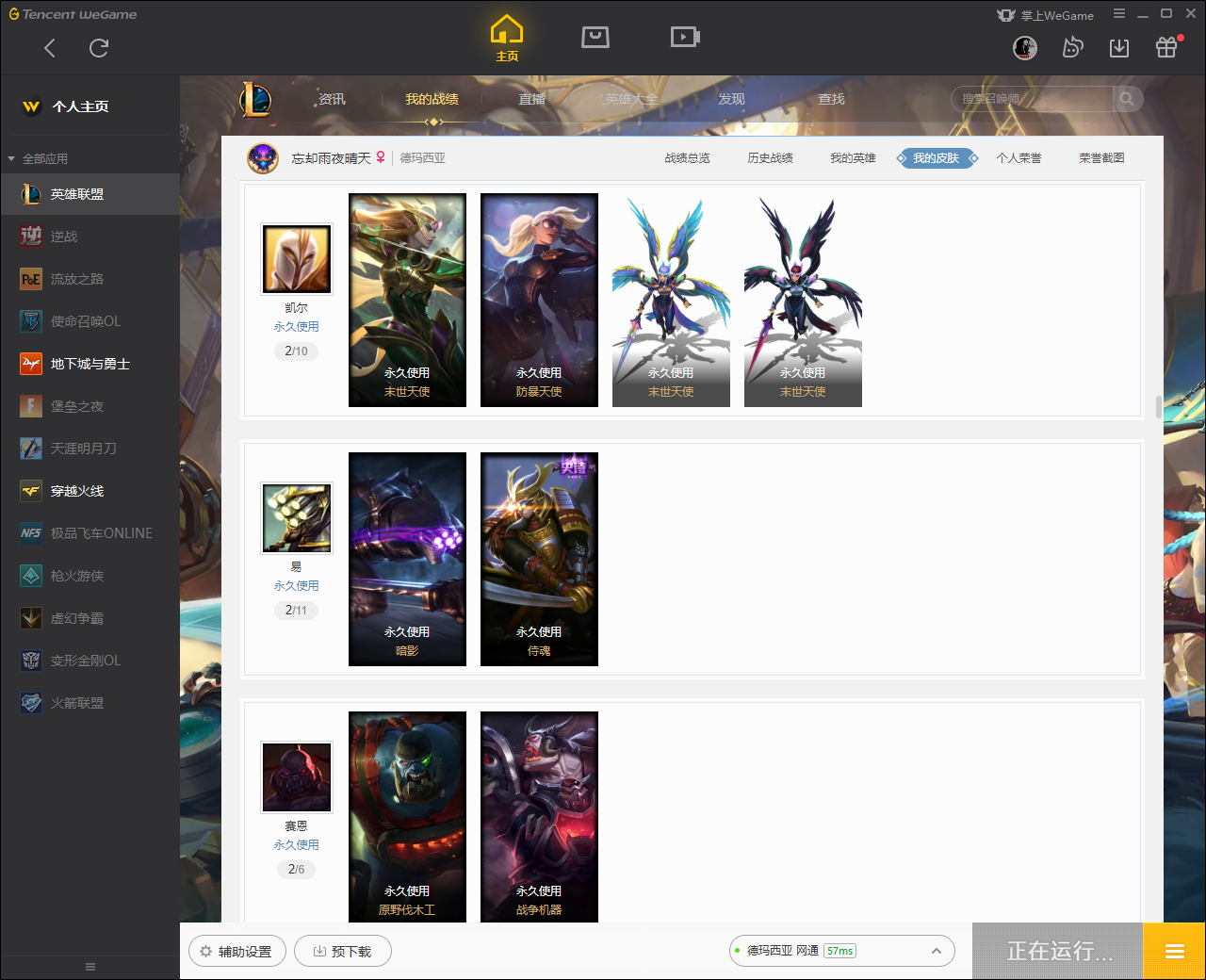Image resolution: width=1206 pixels, height=980 pixels.
Task: Open the 原野伐木工 skin card
Action: pyautogui.click(x=407, y=817)
